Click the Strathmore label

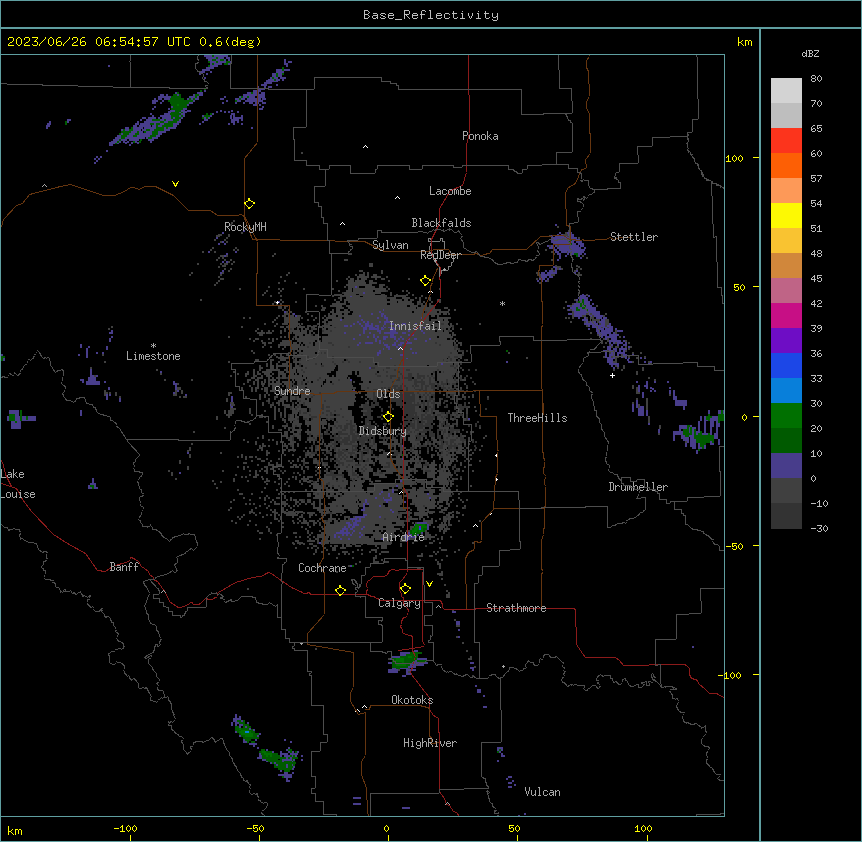516,608
